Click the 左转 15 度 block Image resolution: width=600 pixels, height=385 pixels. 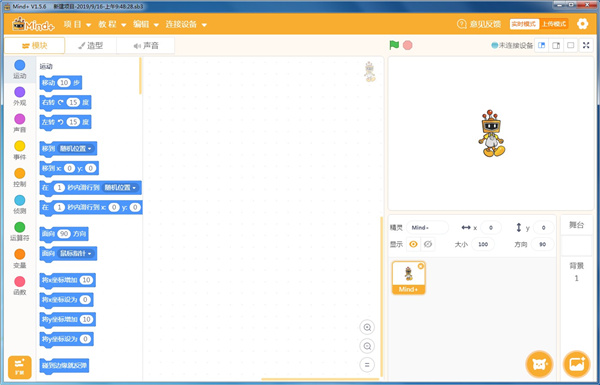point(65,122)
